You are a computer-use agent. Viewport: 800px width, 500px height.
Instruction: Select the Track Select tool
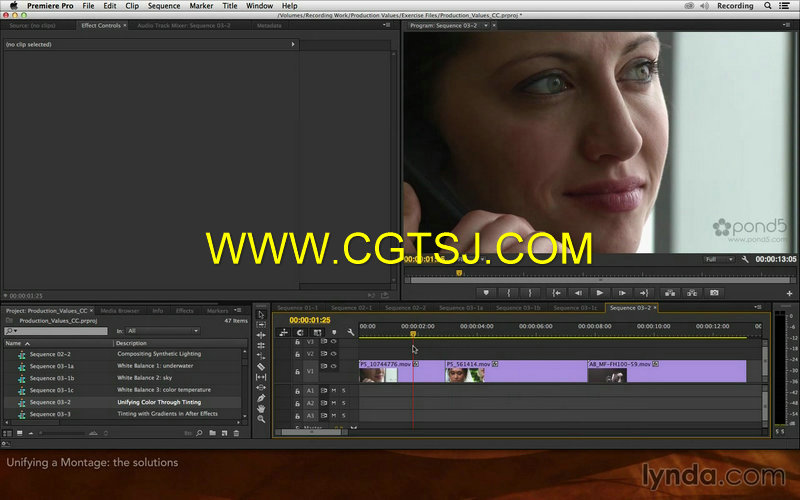point(261,324)
